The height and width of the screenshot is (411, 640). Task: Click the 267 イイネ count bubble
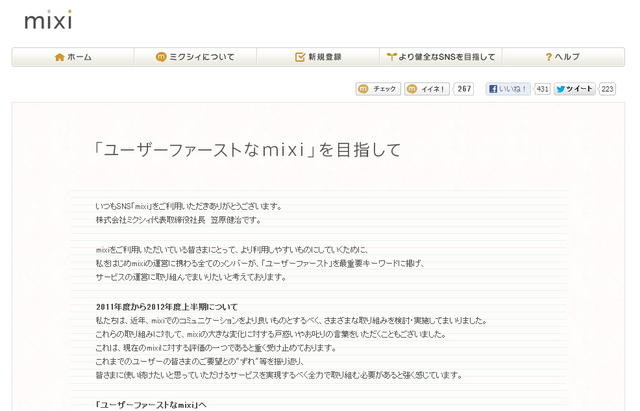[x=464, y=89]
